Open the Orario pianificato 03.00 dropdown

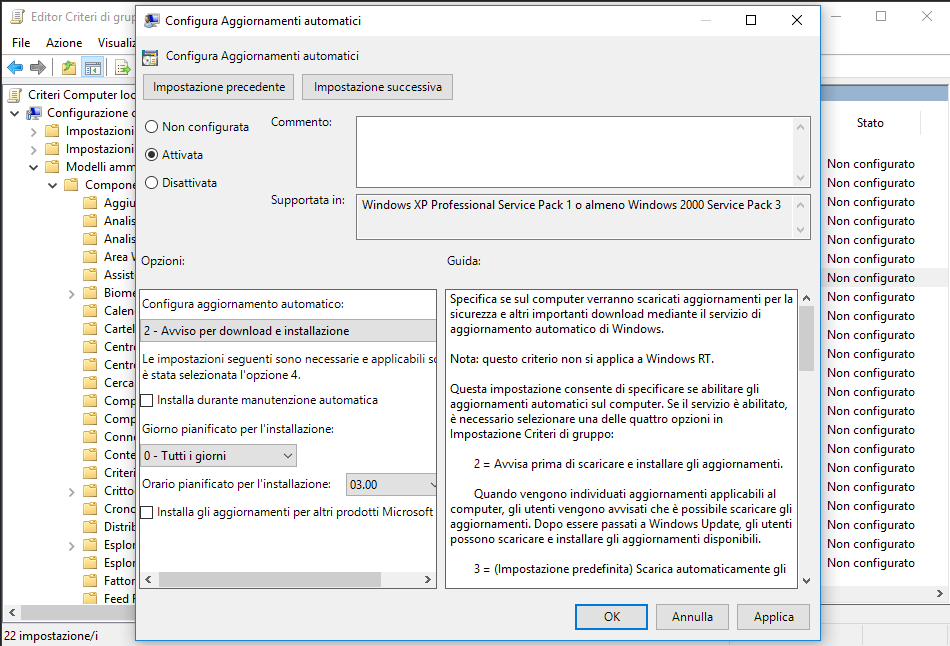tap(392, 485)
